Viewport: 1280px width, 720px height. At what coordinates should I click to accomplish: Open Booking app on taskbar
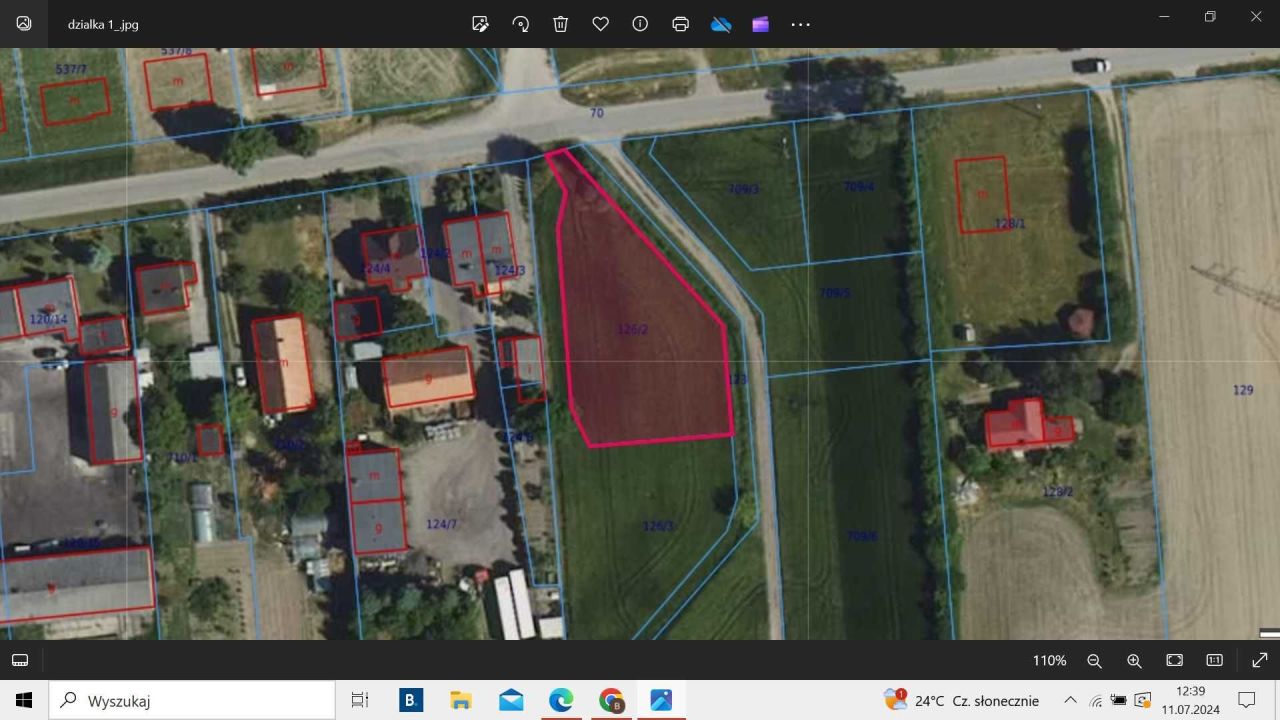[x=411, y=700]
